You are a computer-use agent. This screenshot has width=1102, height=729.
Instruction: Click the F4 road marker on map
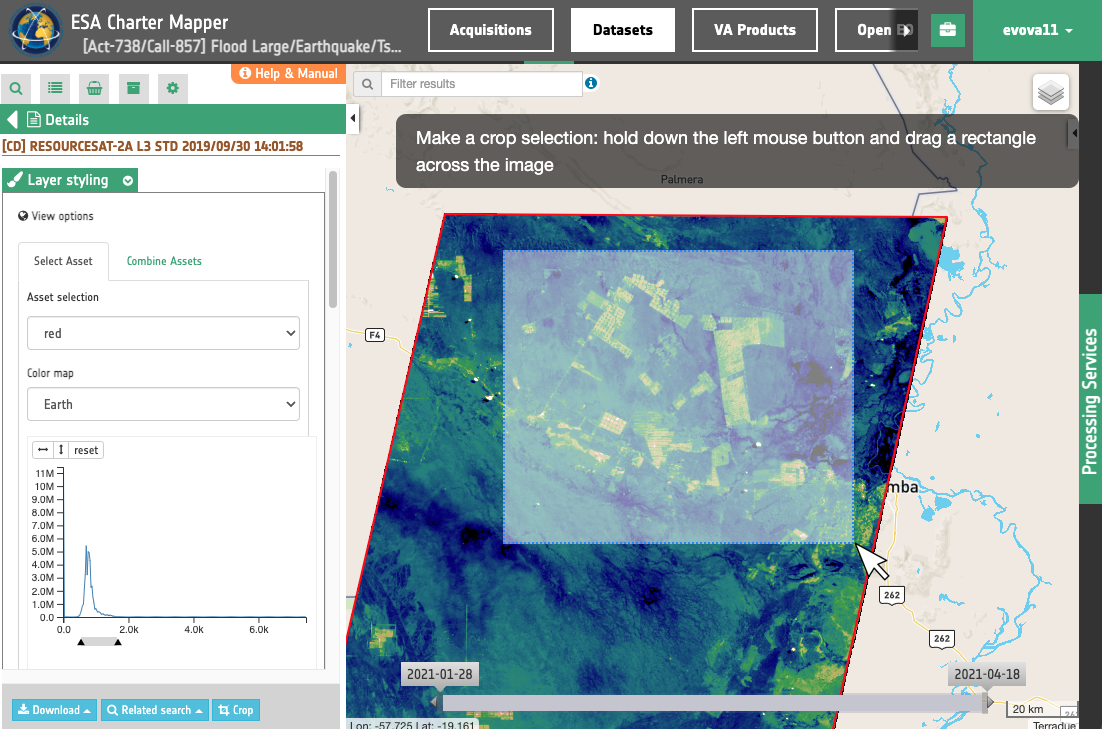(x=375, y=335)
